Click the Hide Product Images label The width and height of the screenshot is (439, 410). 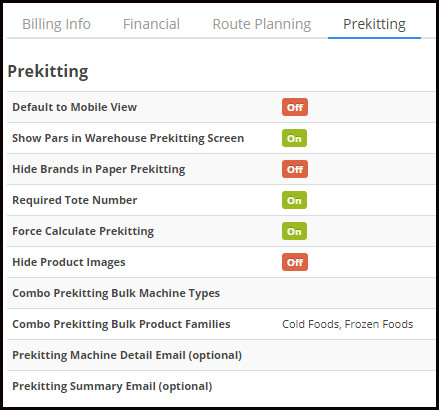tap(69, 262)
